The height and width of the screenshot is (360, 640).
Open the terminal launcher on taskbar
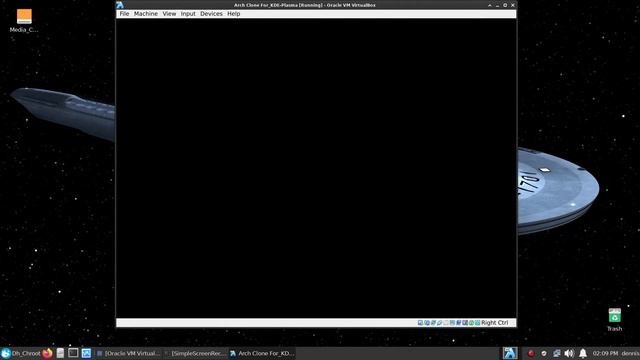[x=73, y=353]
